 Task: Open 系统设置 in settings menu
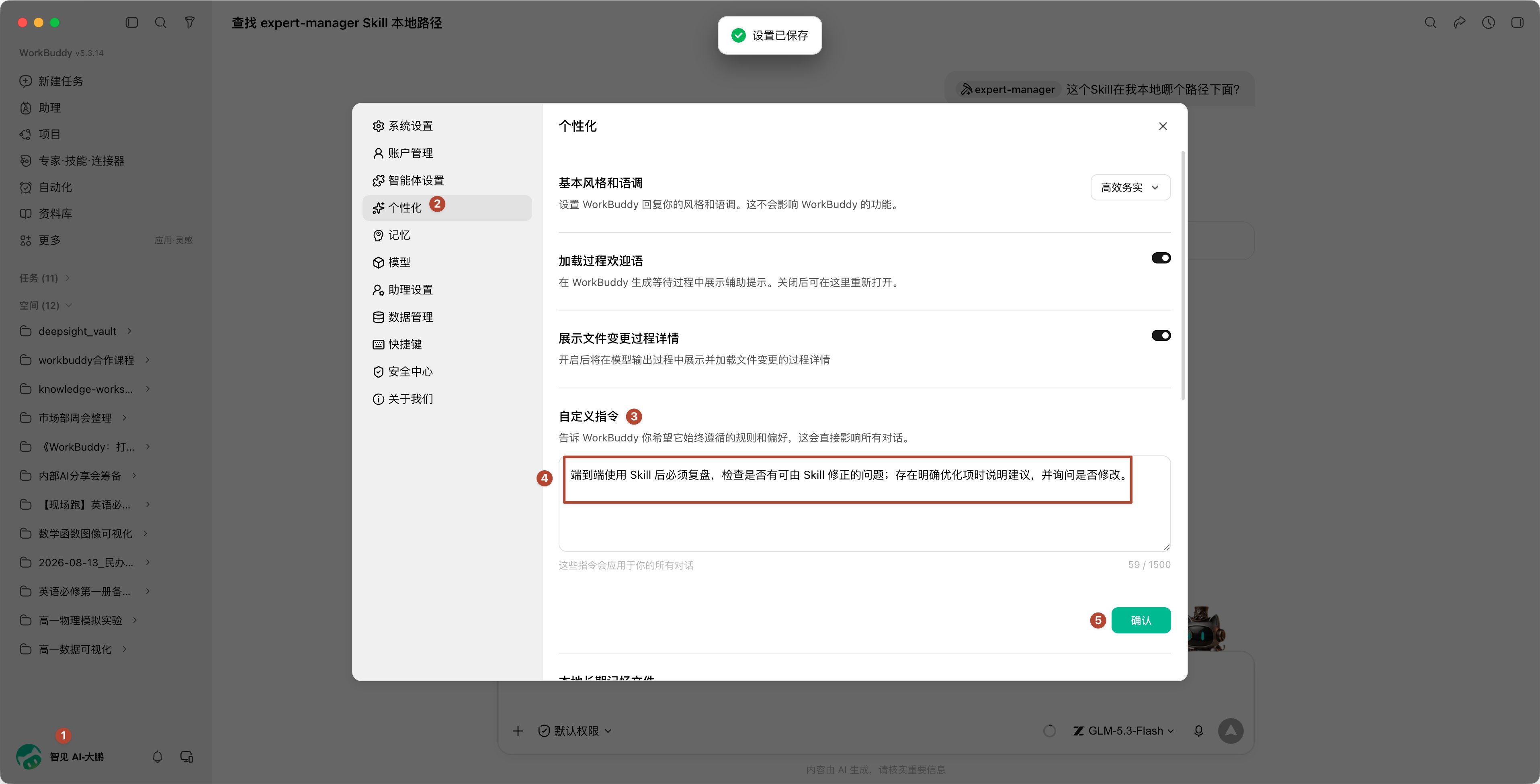(x=447, y=126)
